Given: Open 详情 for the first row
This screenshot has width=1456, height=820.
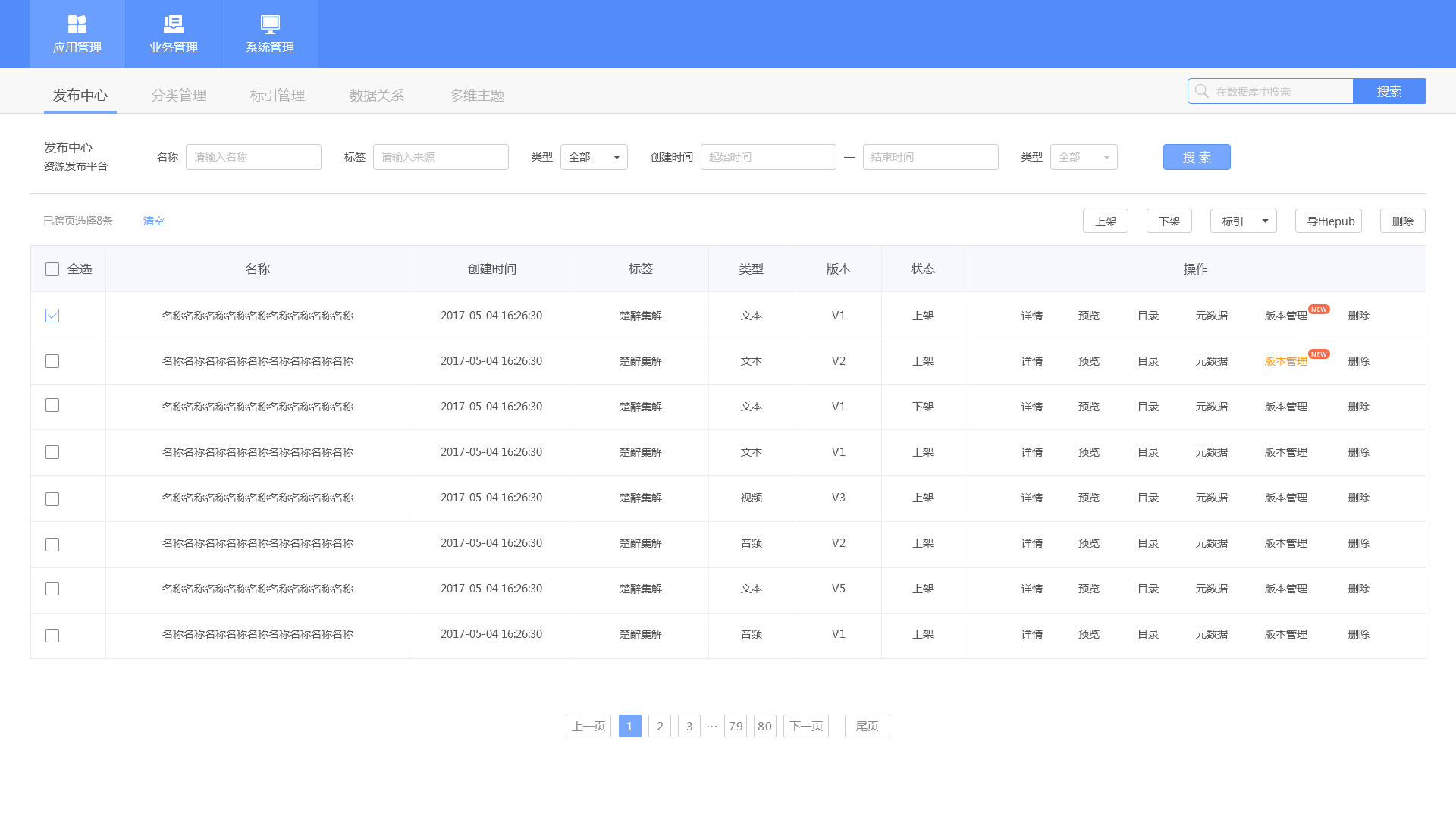Looking at the screenshot, I should [x=1032, y=316].
